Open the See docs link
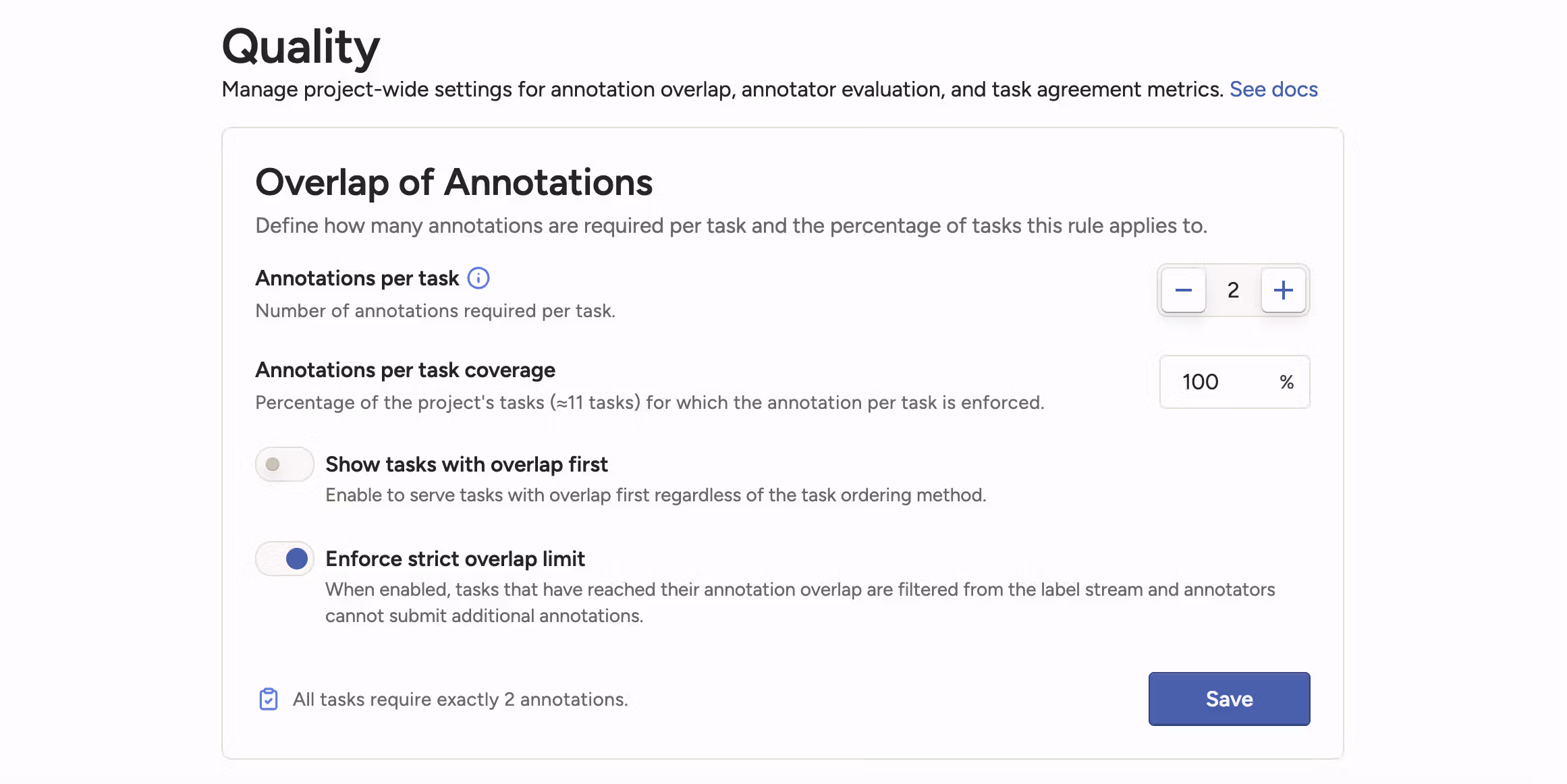 [x=1273, y=89]
